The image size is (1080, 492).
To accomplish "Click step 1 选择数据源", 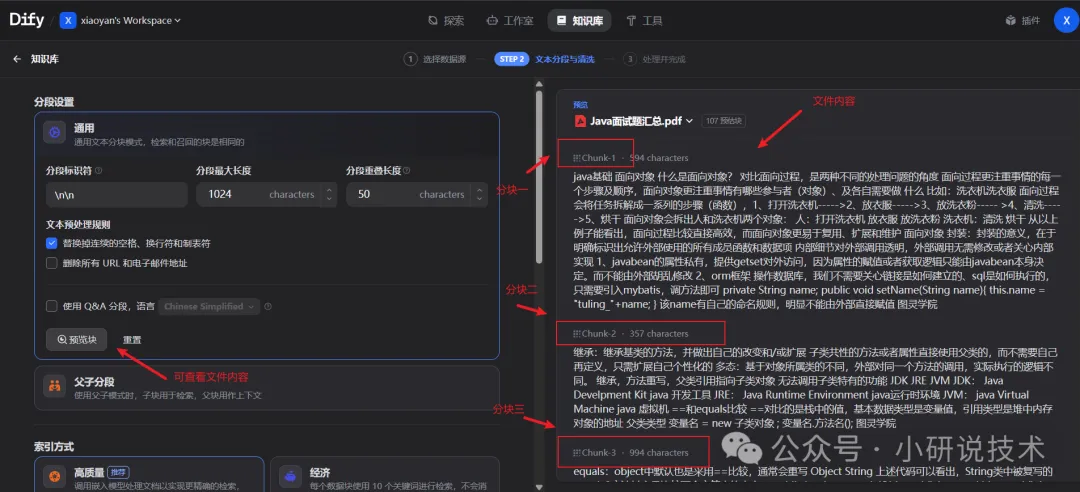I will [435, 59].
